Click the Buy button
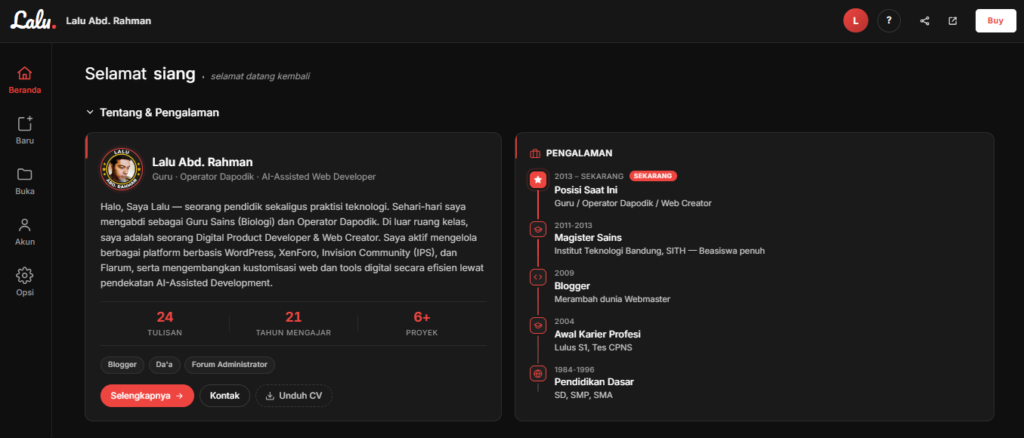The height and width of the screenshot is (438, 1024). [x=995, y=21]
